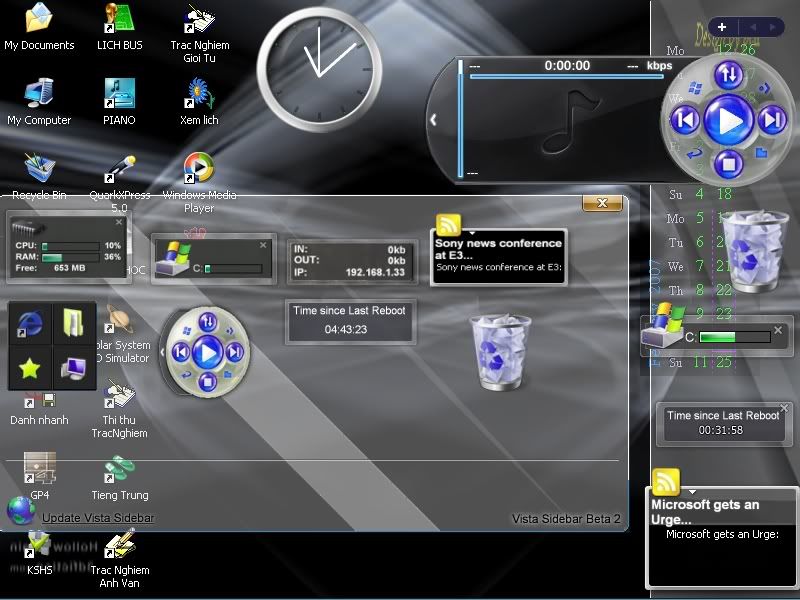Click the Update Vista Sidebar link

coord(98,518)
